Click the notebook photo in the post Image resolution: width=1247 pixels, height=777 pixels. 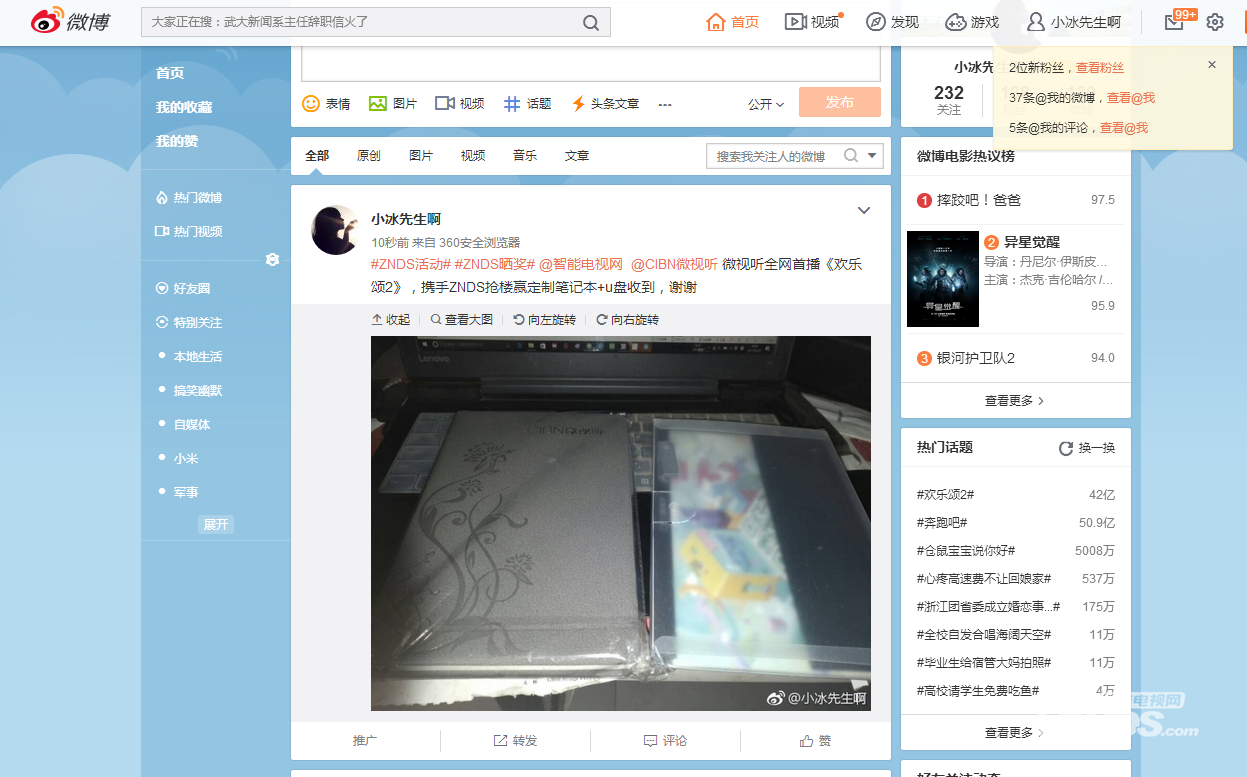(x=621, y=523)
